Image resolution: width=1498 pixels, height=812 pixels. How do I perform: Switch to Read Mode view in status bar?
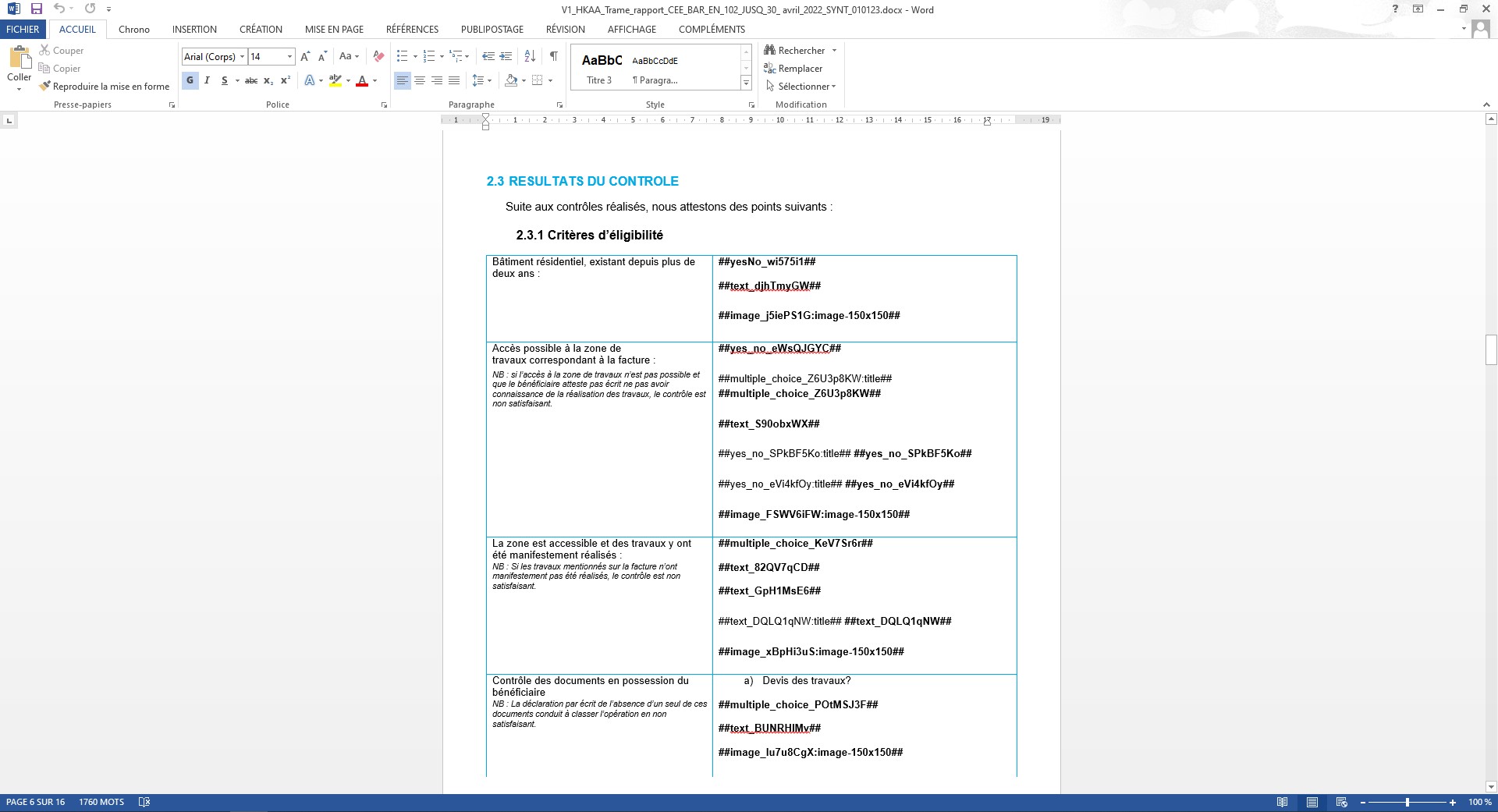(x=1282, y=802)
